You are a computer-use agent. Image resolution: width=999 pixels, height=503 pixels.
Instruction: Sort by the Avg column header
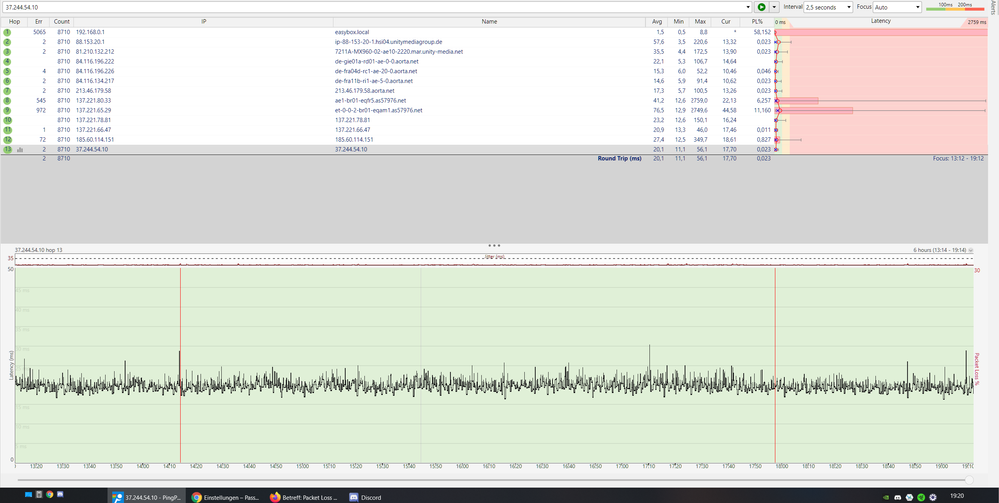[x=656, y=21]
